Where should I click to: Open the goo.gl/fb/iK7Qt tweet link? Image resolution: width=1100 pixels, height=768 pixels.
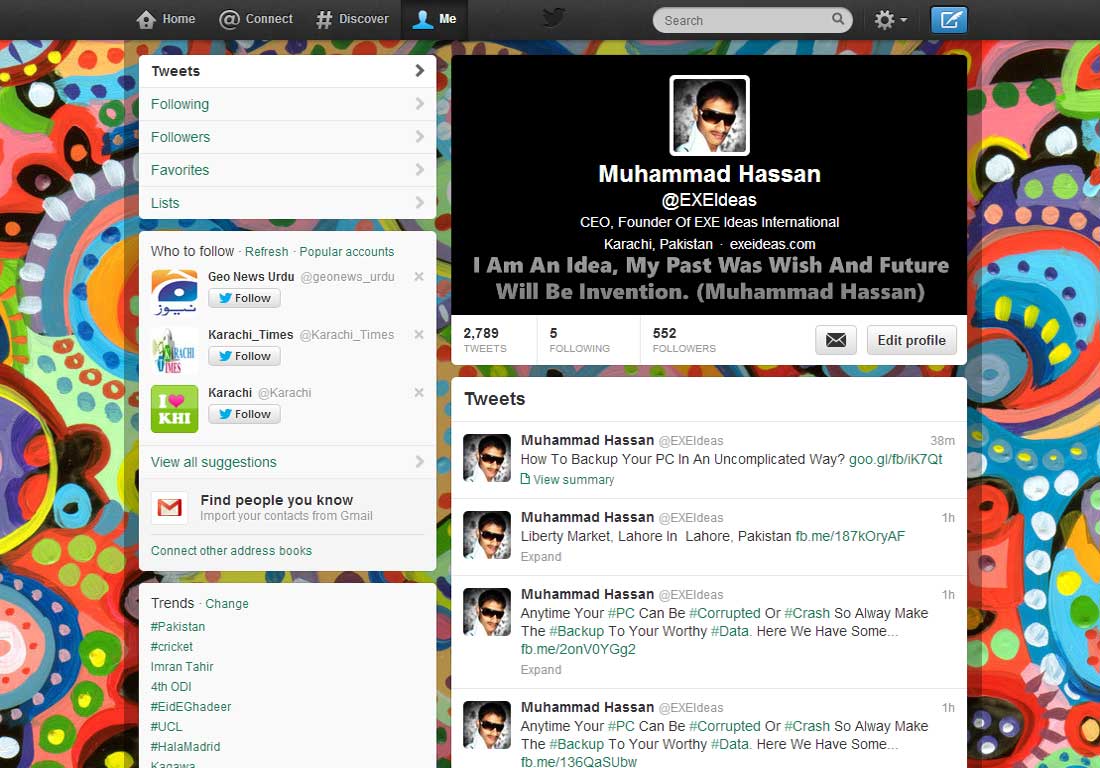coord(896,459)
